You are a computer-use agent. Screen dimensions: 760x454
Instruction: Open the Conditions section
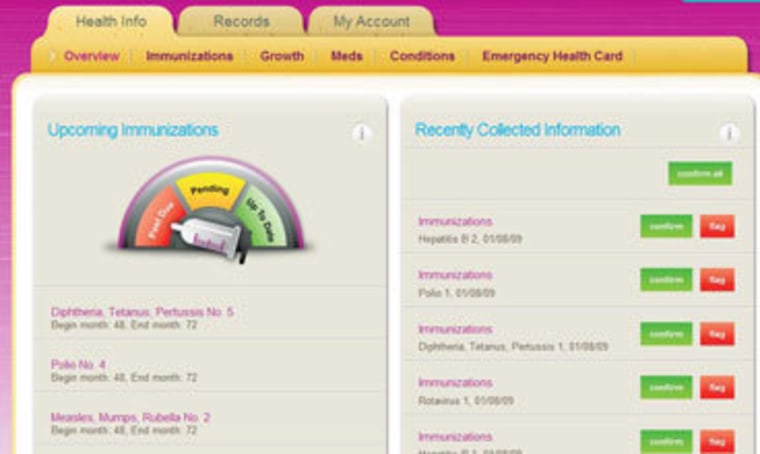(422, 56)
